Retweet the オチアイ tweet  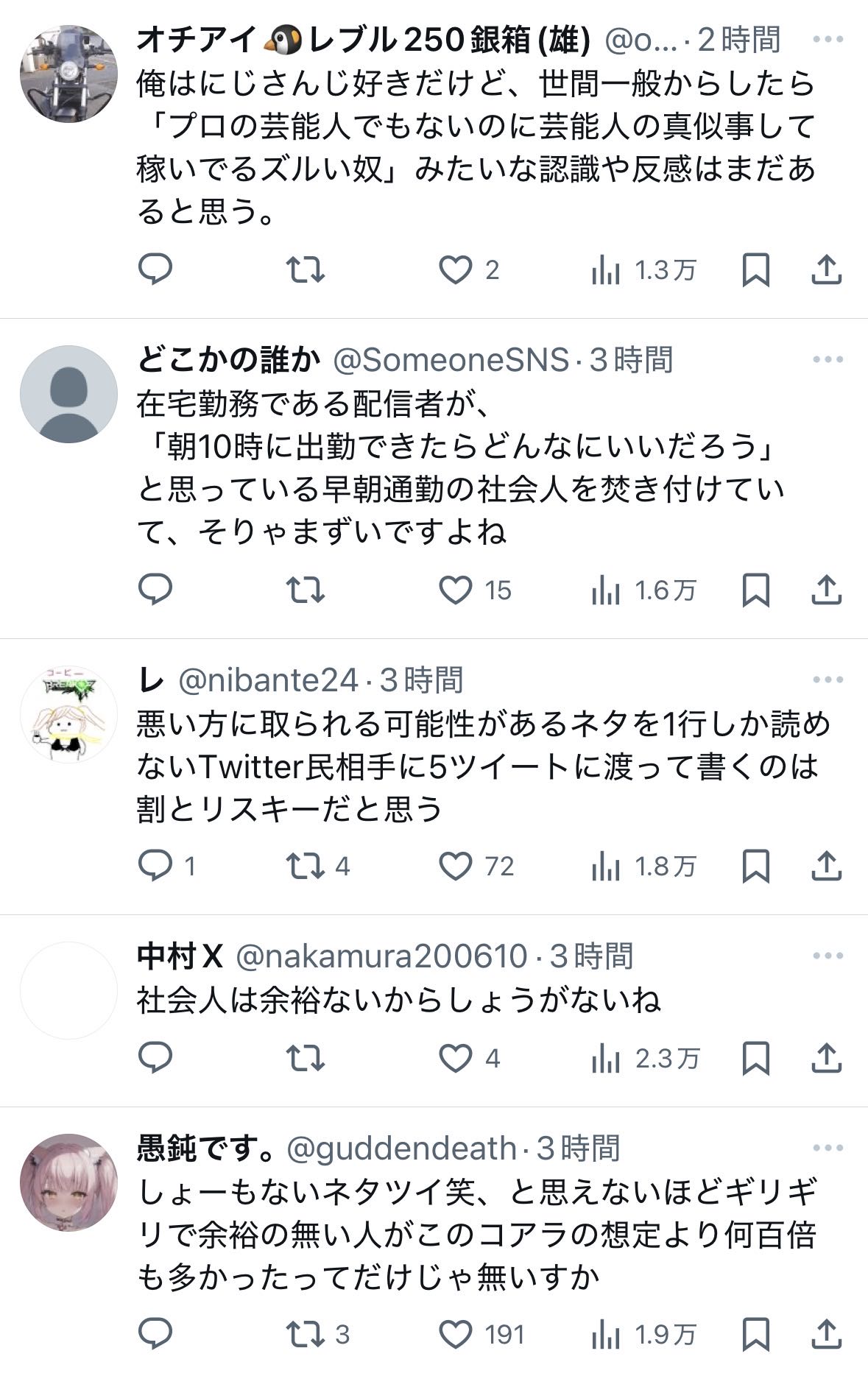305,270
